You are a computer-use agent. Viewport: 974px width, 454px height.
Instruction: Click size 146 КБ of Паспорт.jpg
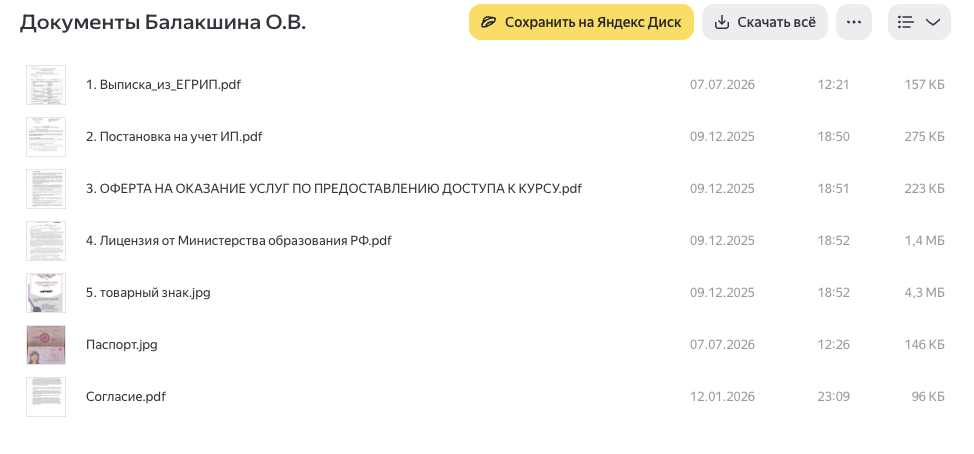(x=924, y=345)
